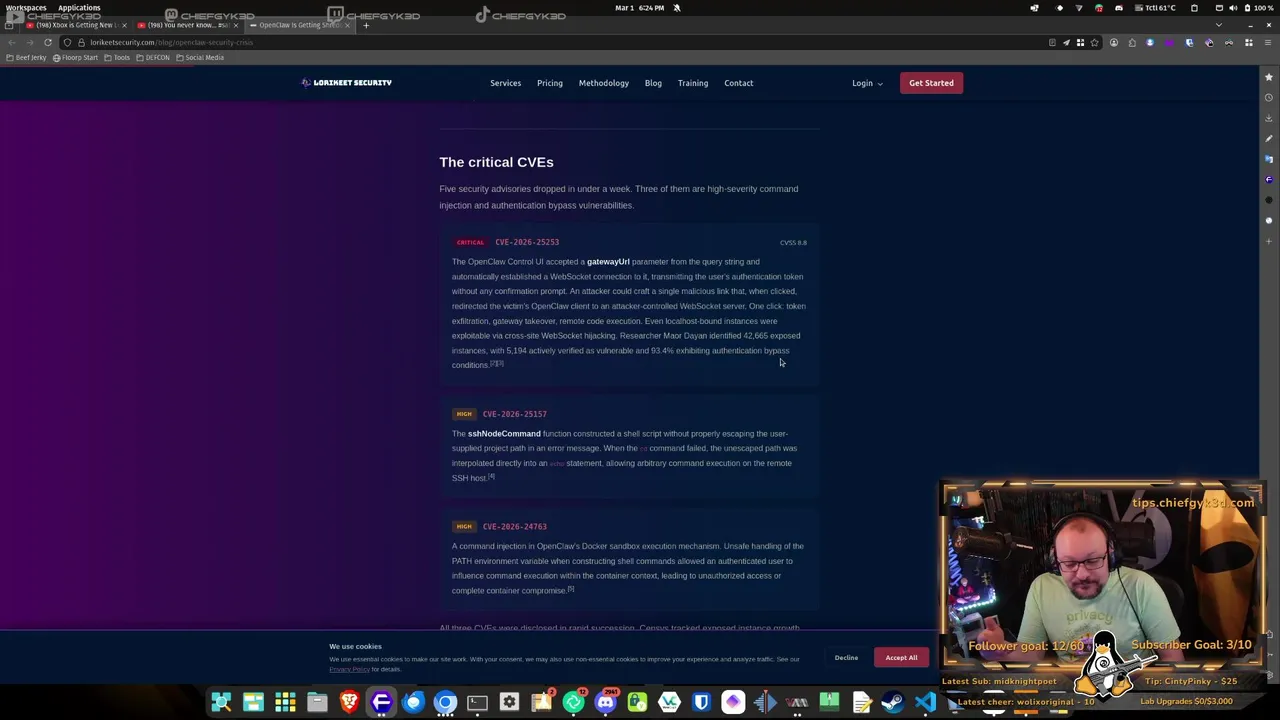The height and width of the screenshot is (720, 1280).
Task: Click the notification bell in top panel
Action: (x=676, y=8)
